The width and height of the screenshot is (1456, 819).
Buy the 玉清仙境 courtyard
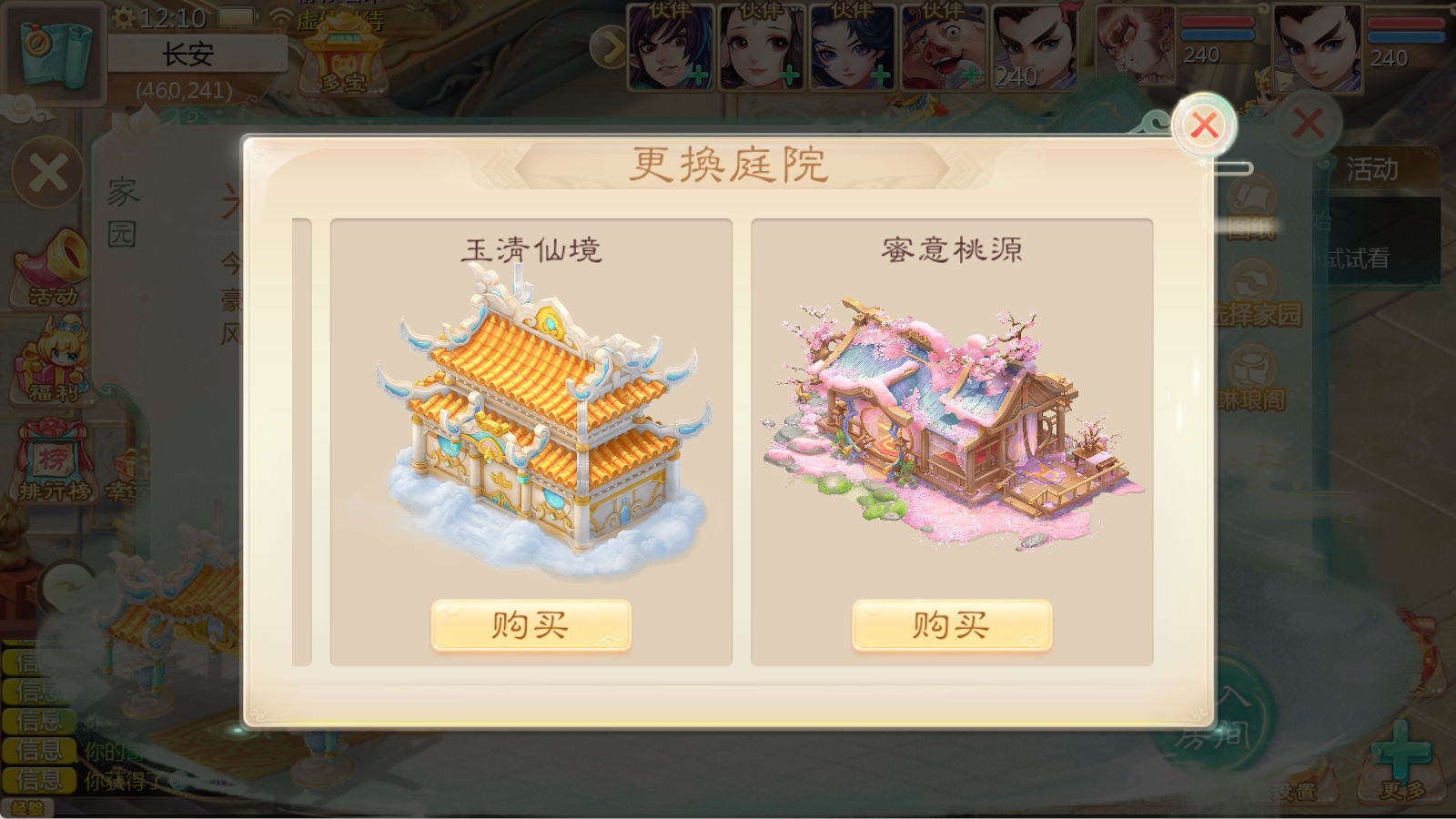(x=531, y=625)
